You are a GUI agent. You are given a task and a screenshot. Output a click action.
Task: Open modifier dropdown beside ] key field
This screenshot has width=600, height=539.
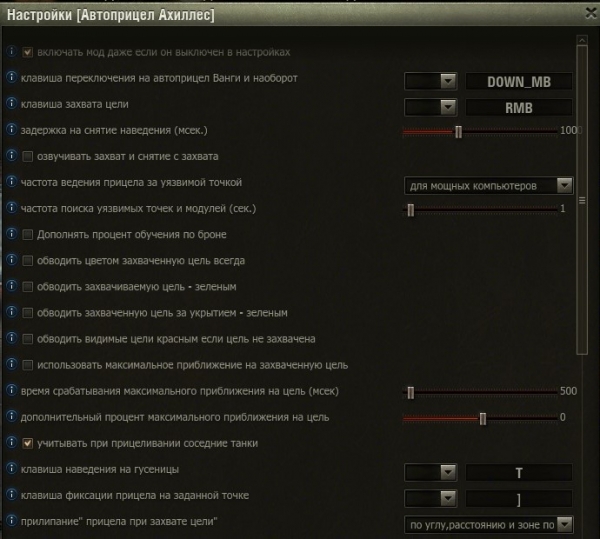click(431, 498)
